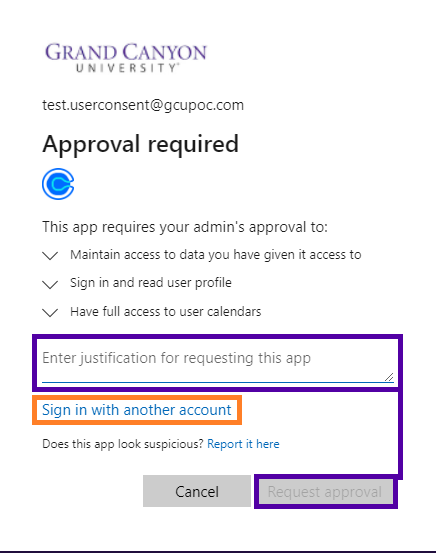Click the 'Sign in and read user profile' label

(x=151, y=283)
